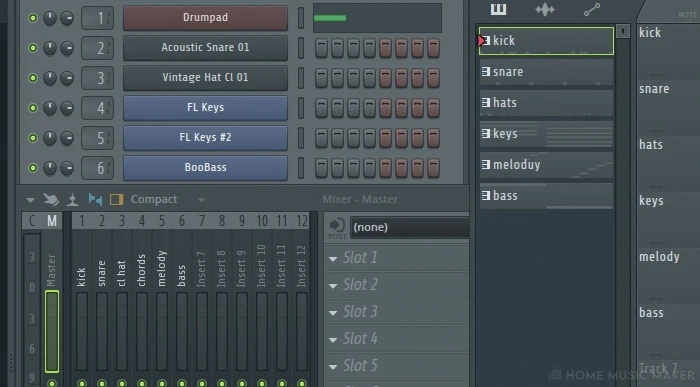Switch to mixer Current track tab C
Image resolution: width=700 pixels, height=387 pixels.
[x=32, y=221]
